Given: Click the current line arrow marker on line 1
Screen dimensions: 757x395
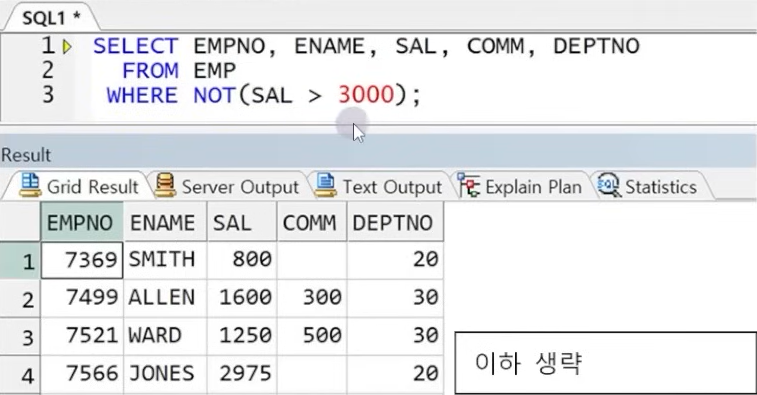Looking at the screenshot, I should 67,47.
